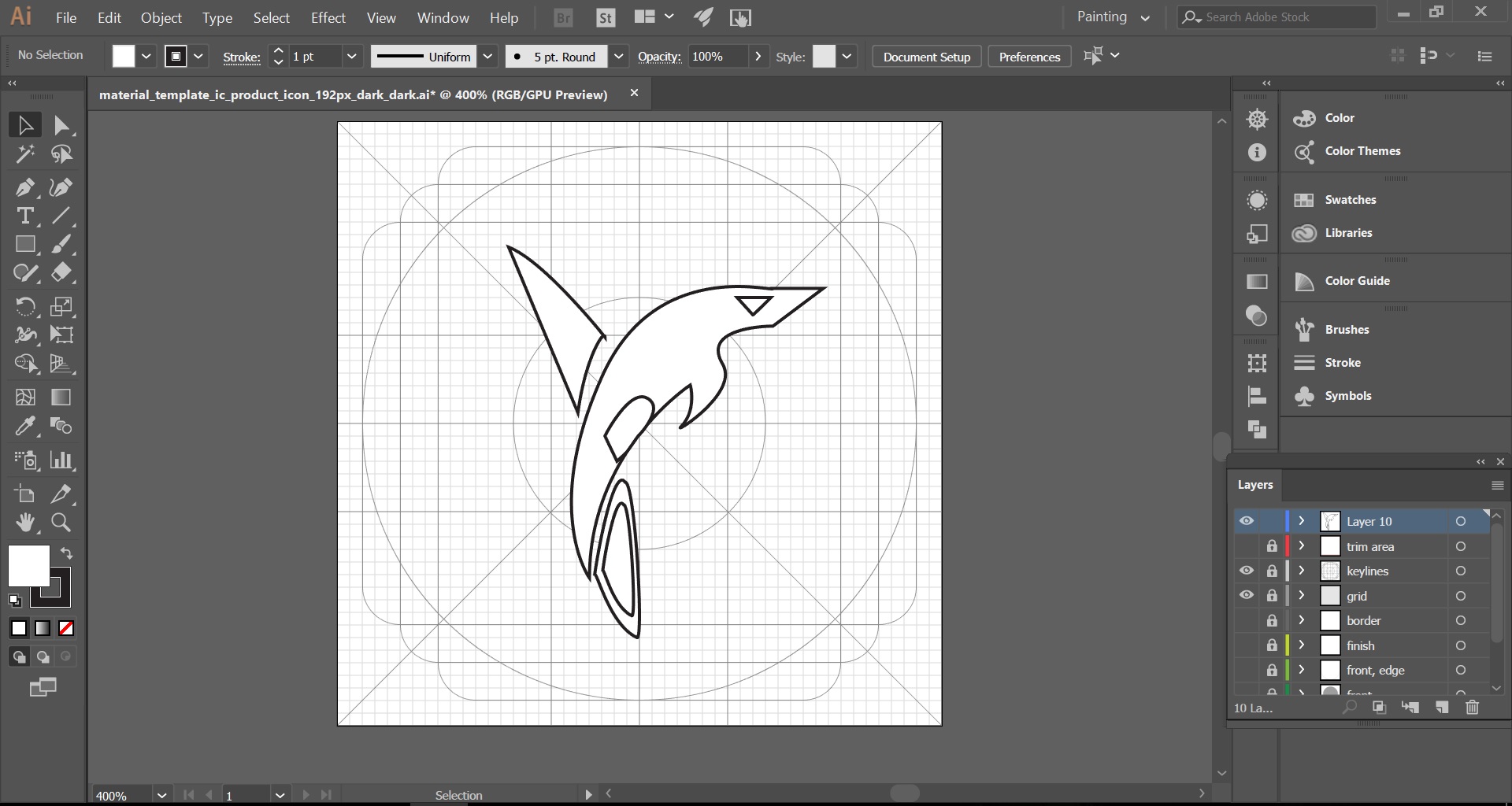The height and width of the screenshot is (806, 1512).
Task: Select the Shape Builder tool
Action: [25, 364]
